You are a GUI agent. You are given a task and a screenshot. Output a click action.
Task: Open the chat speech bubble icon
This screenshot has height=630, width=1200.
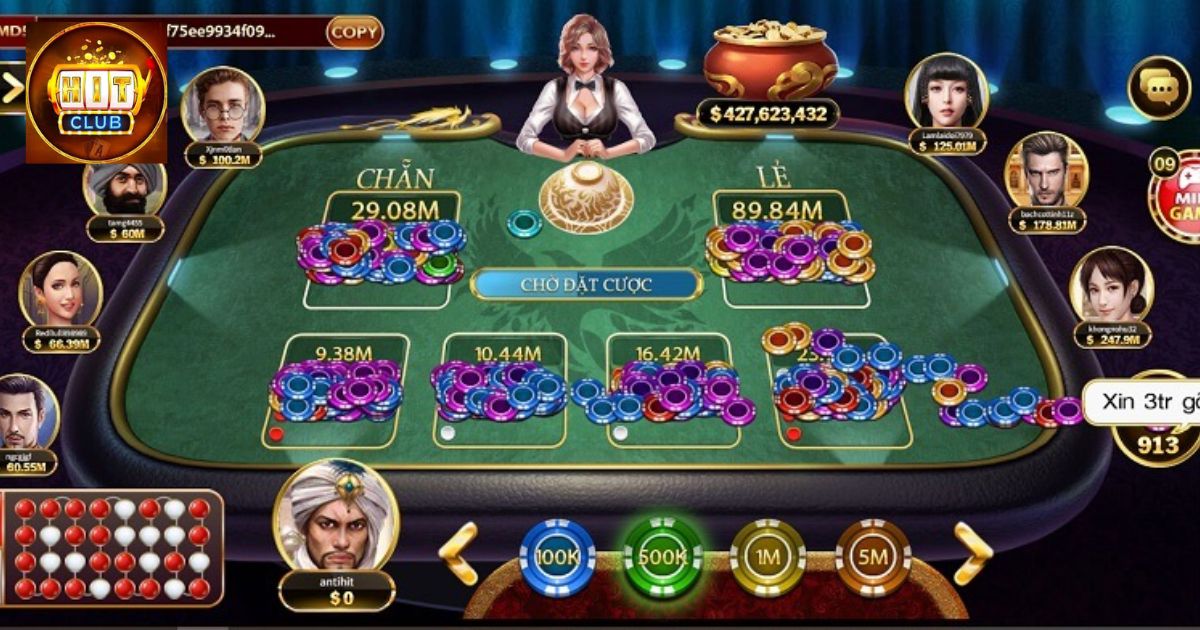click(1159, 88)
